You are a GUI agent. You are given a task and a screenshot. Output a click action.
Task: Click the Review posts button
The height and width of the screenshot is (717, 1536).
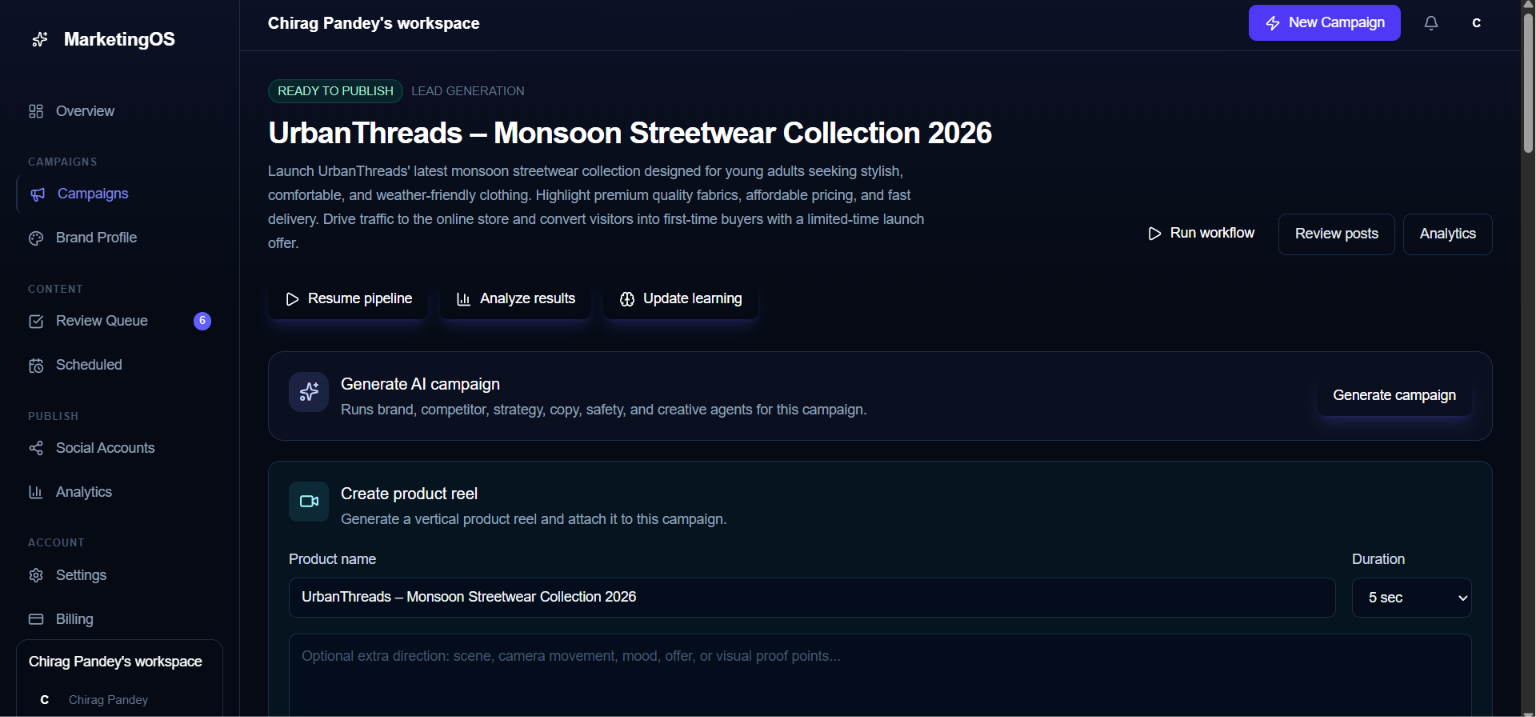(x=1336, y=234)
